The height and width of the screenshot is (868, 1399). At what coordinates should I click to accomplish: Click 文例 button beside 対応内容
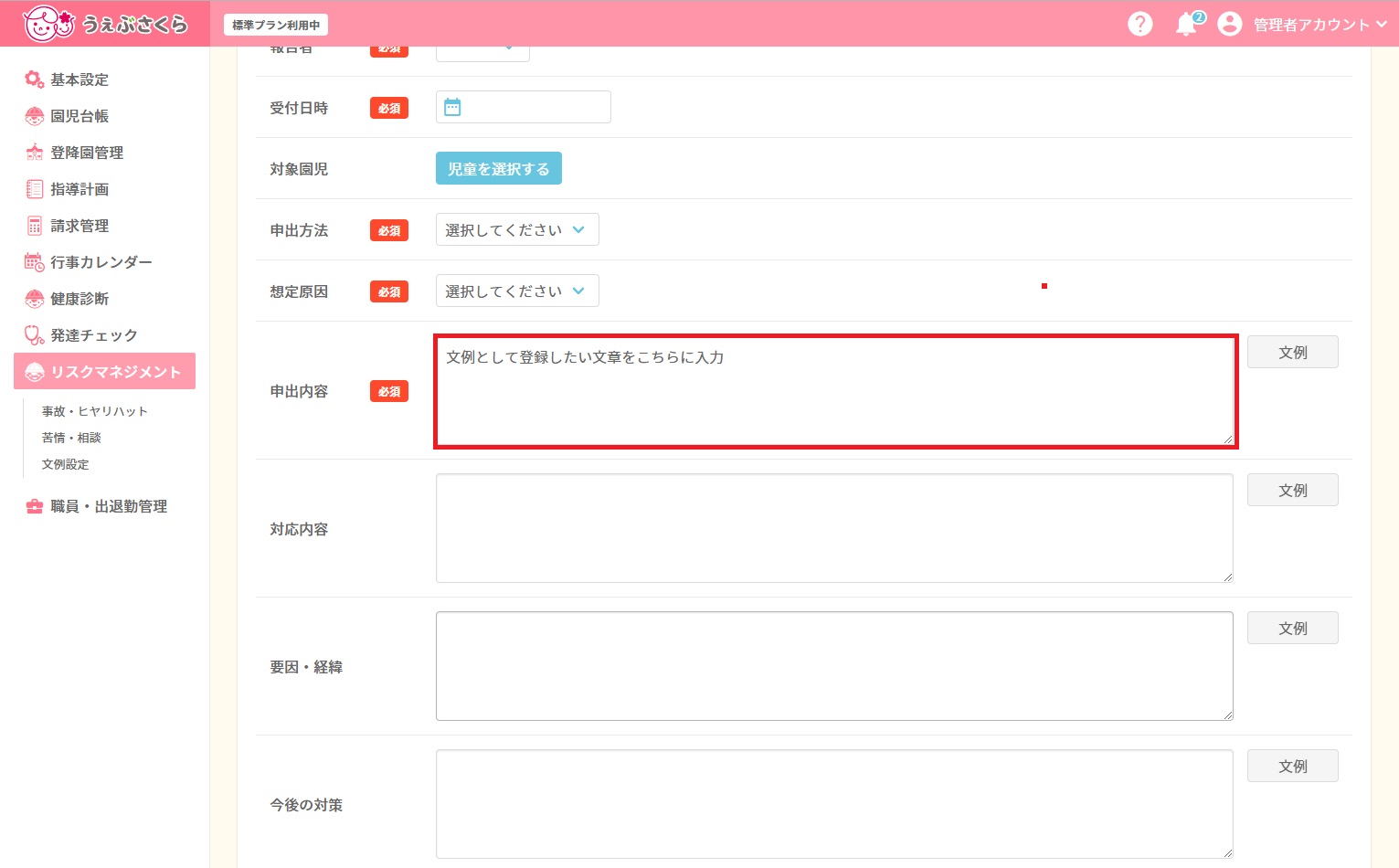pos(1292,490)
